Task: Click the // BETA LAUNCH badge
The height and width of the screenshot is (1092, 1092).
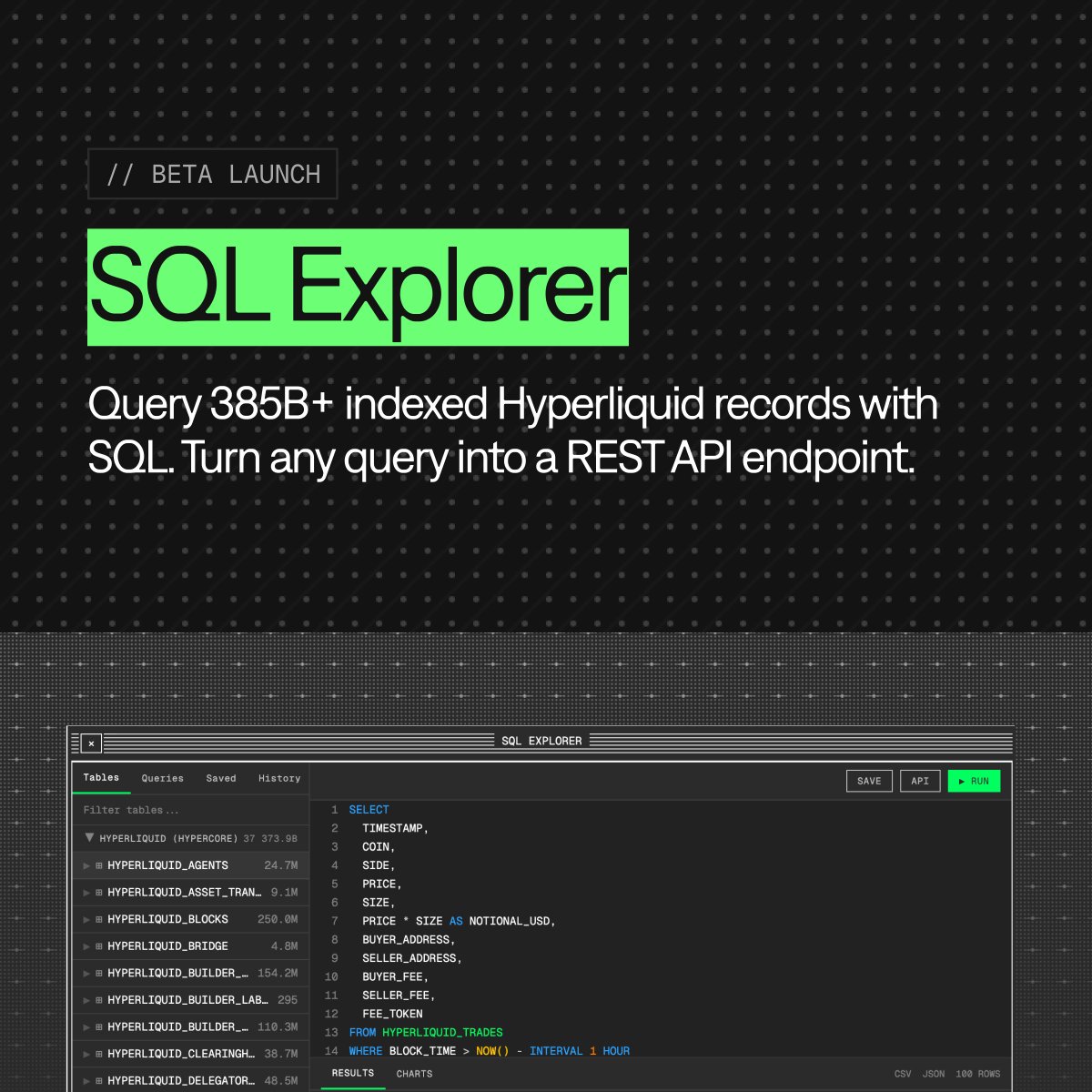Action: point(213,174)
